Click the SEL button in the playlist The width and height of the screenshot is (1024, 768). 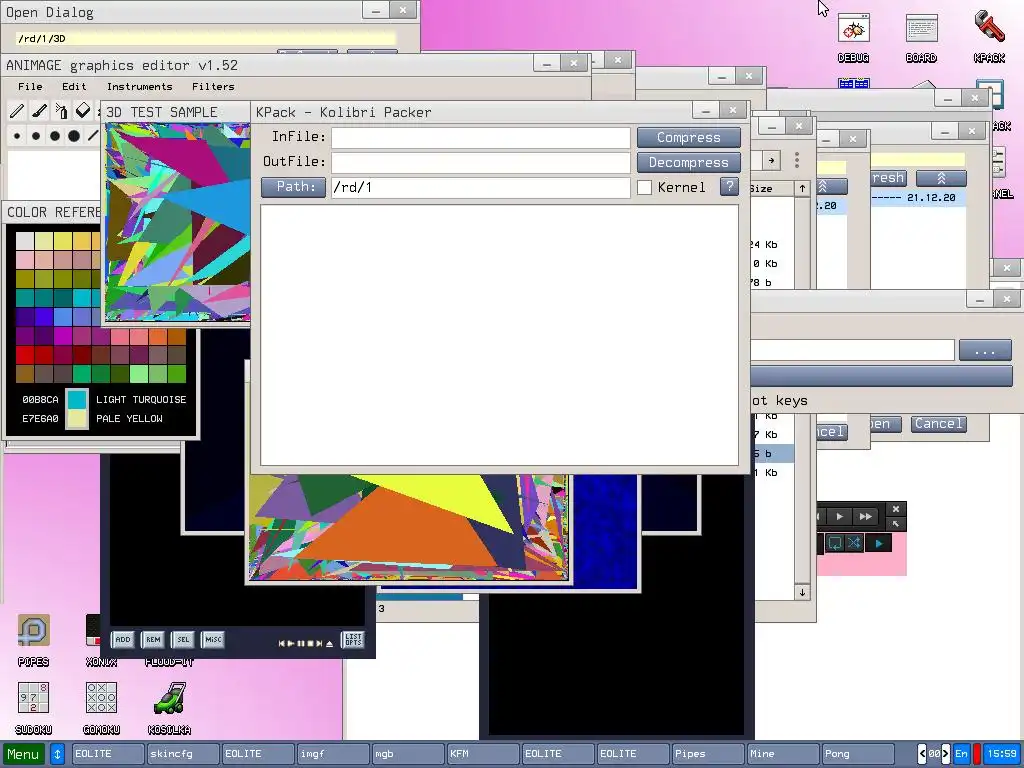tap(183, 639)
